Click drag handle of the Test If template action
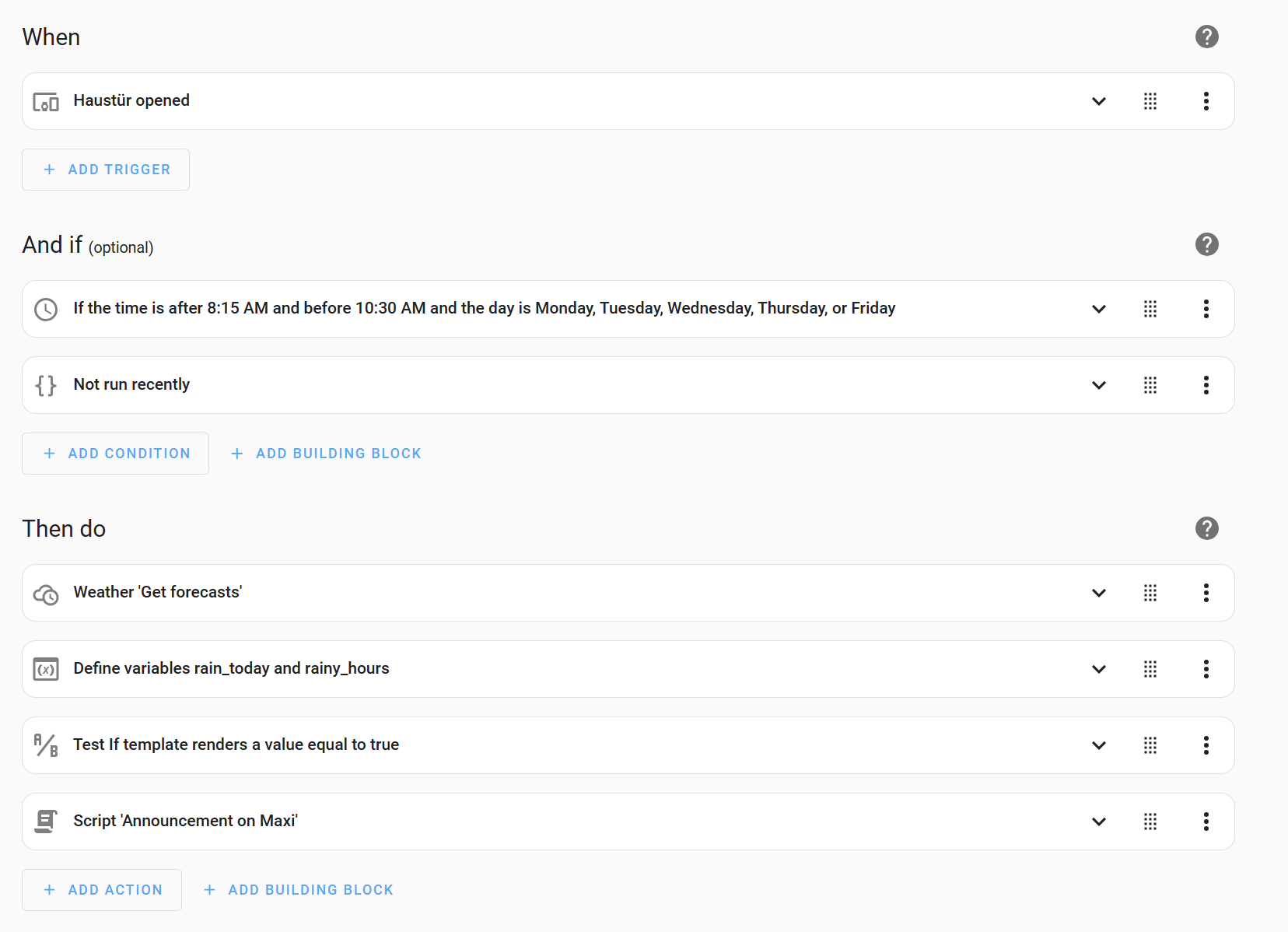Image resolution: width=1288 pixels, height=932 pixels. [x=1150, y=745]
